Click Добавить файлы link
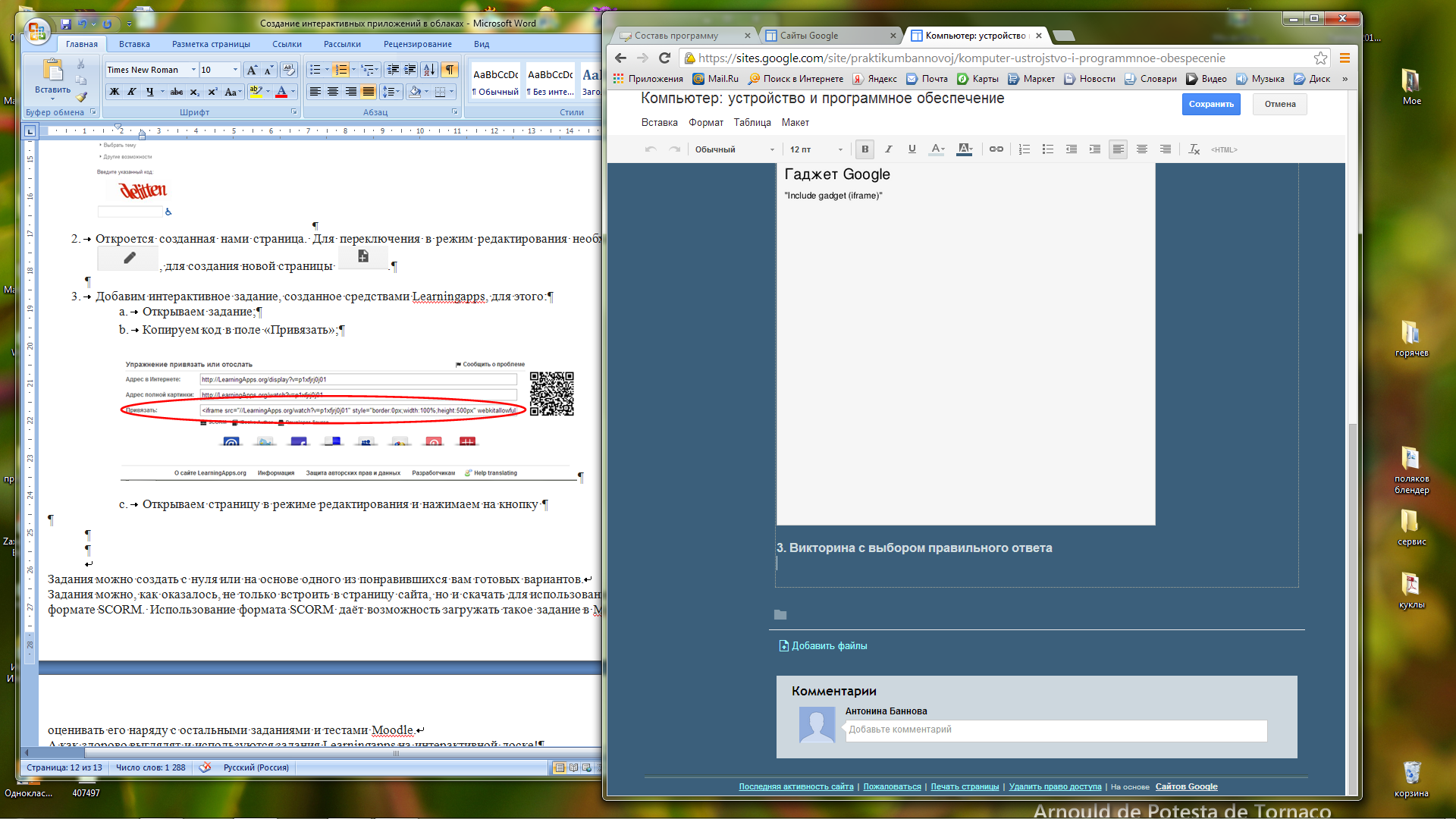 830,646
